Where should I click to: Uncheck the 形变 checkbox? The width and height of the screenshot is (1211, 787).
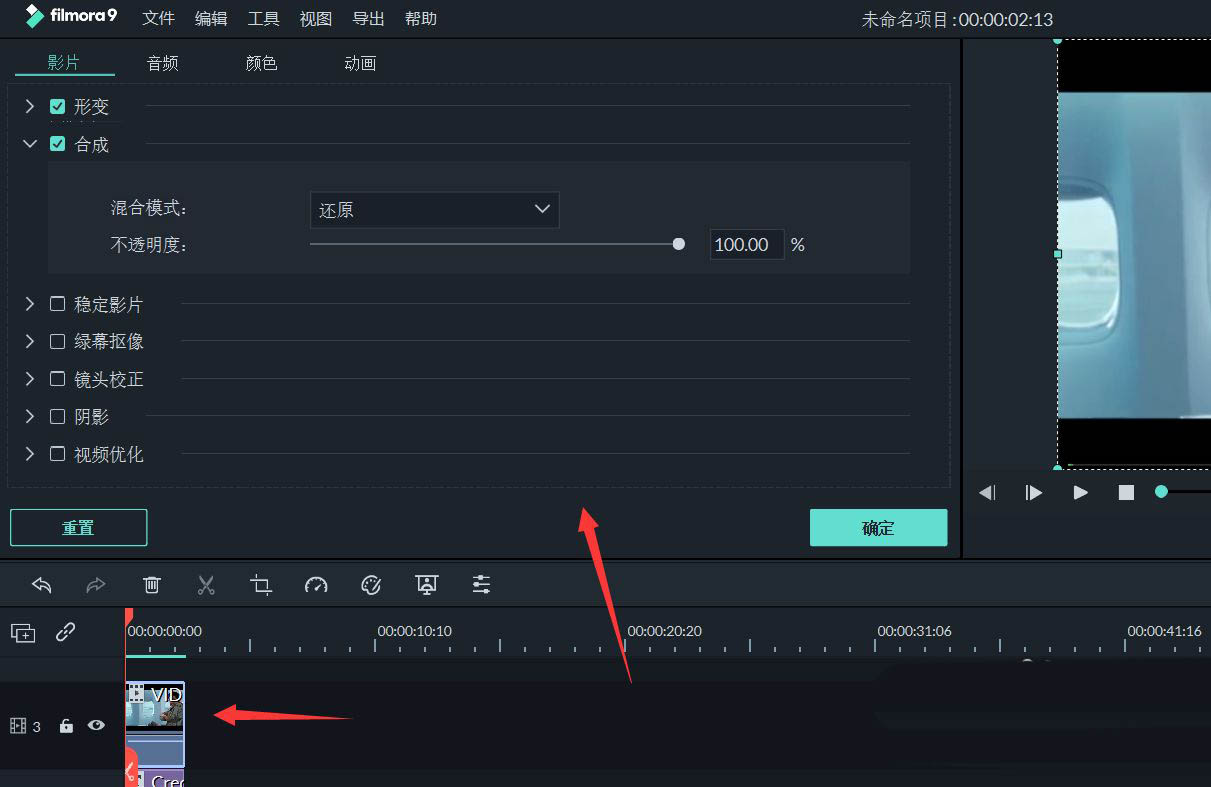58,106
